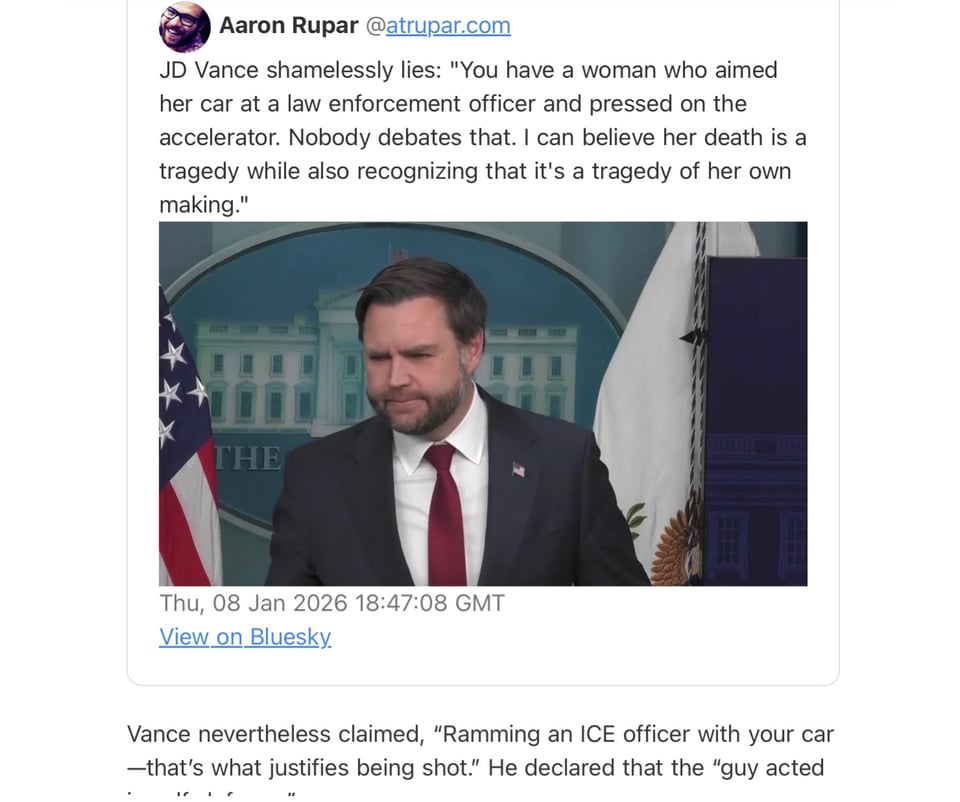Click the video still of JD Vance
Screen dimensions: 960x802
pyautogui.click(x=482, y=401)
